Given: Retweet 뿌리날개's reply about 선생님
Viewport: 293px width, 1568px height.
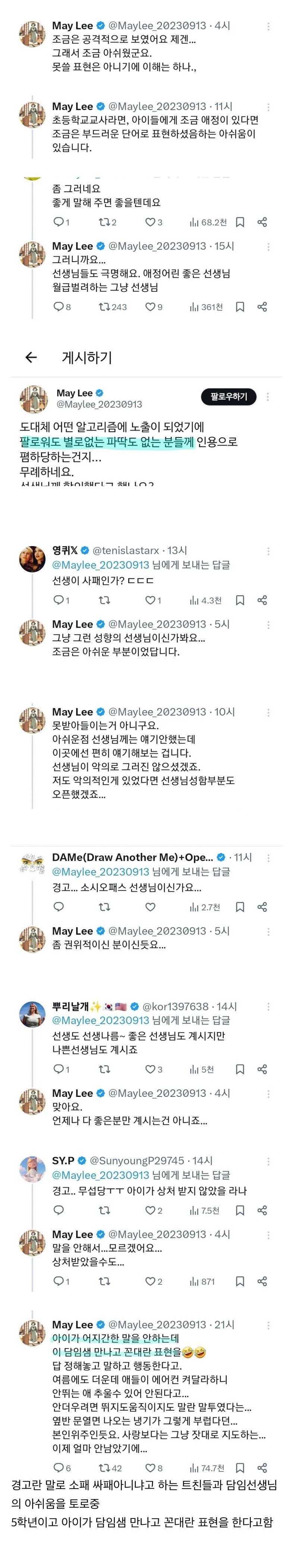Looking at the screenshot, I should coord(104,1069).
